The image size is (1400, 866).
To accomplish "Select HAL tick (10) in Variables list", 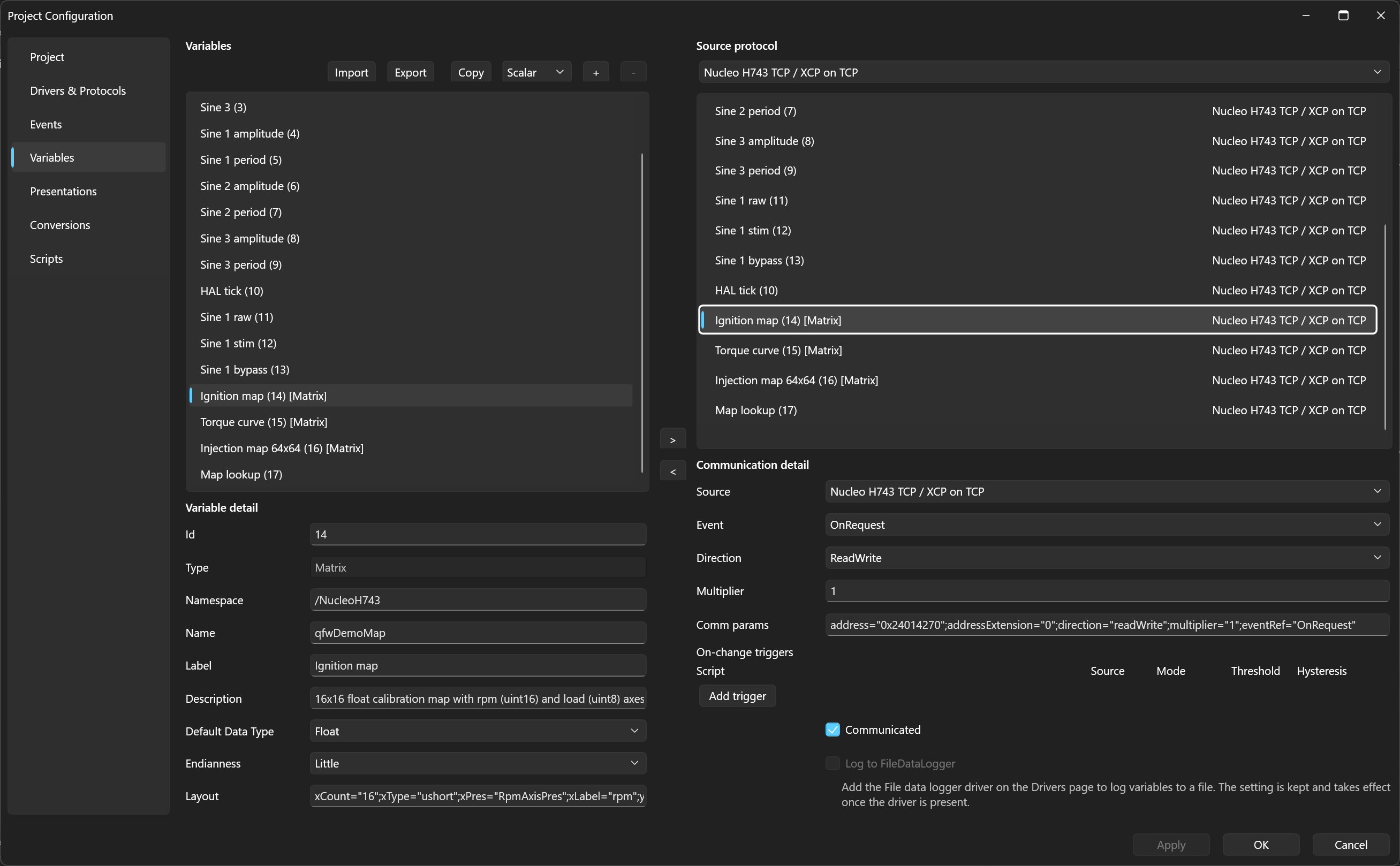I will (x=411, y=291).
